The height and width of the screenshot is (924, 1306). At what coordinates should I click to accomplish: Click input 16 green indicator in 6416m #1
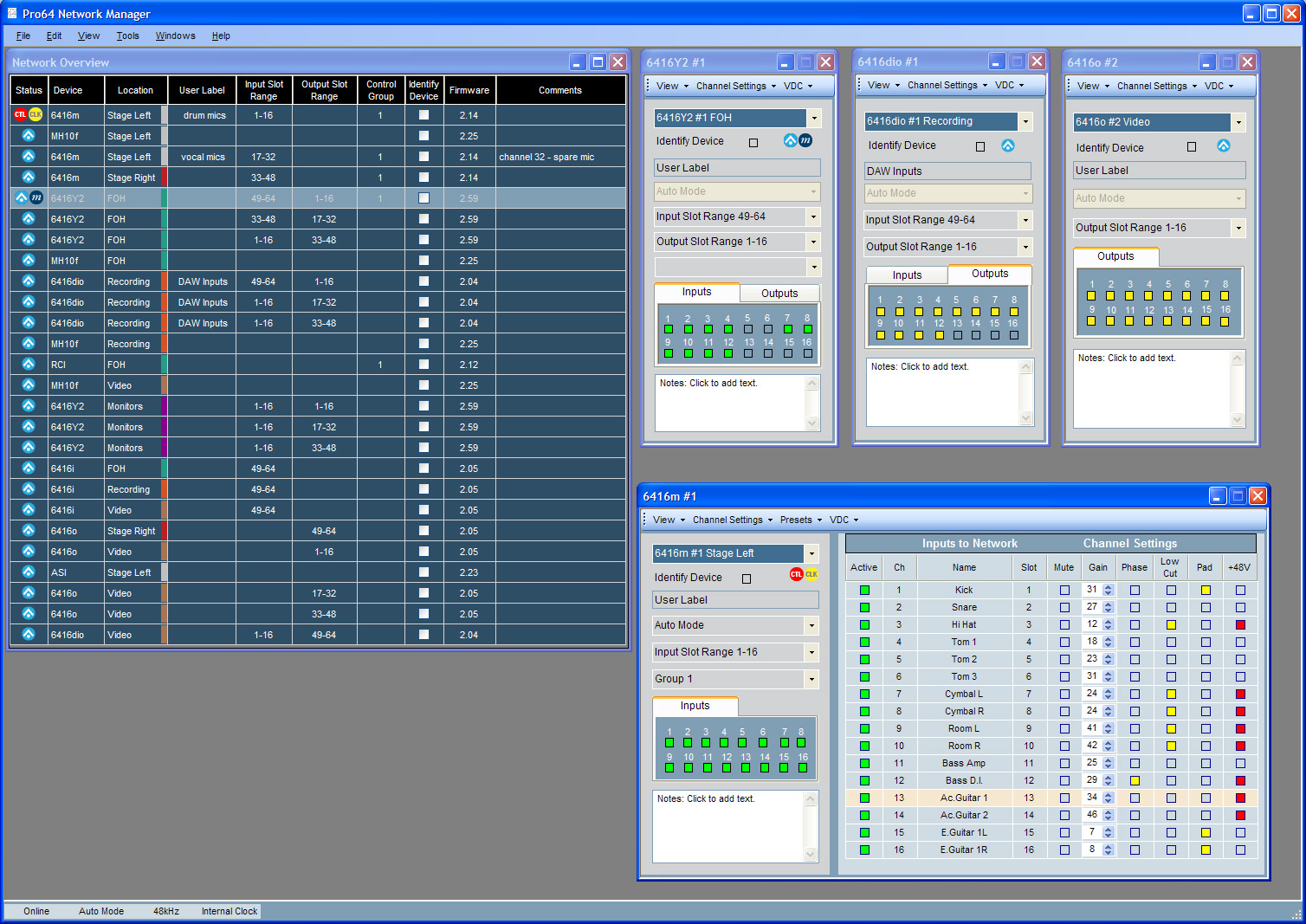point(803,767)
